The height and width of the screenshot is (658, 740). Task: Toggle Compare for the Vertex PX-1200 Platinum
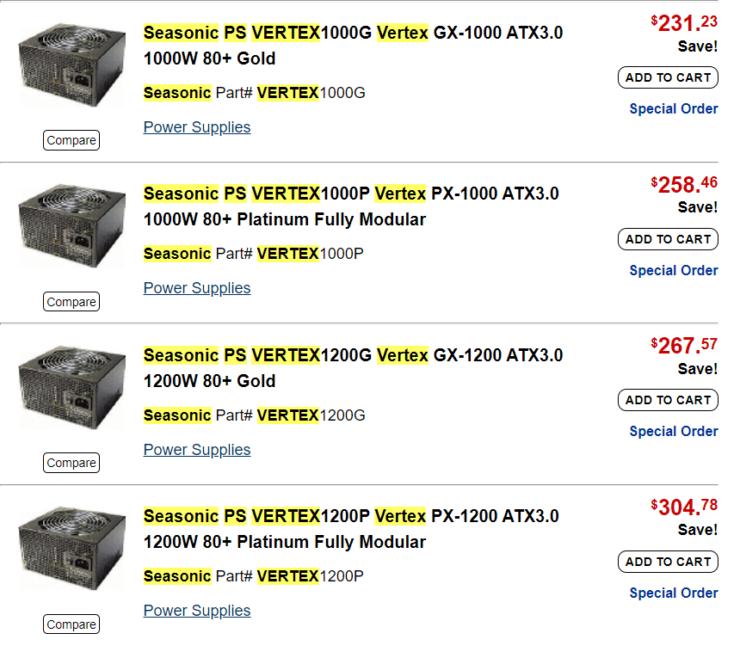click(x=71, y=625)
